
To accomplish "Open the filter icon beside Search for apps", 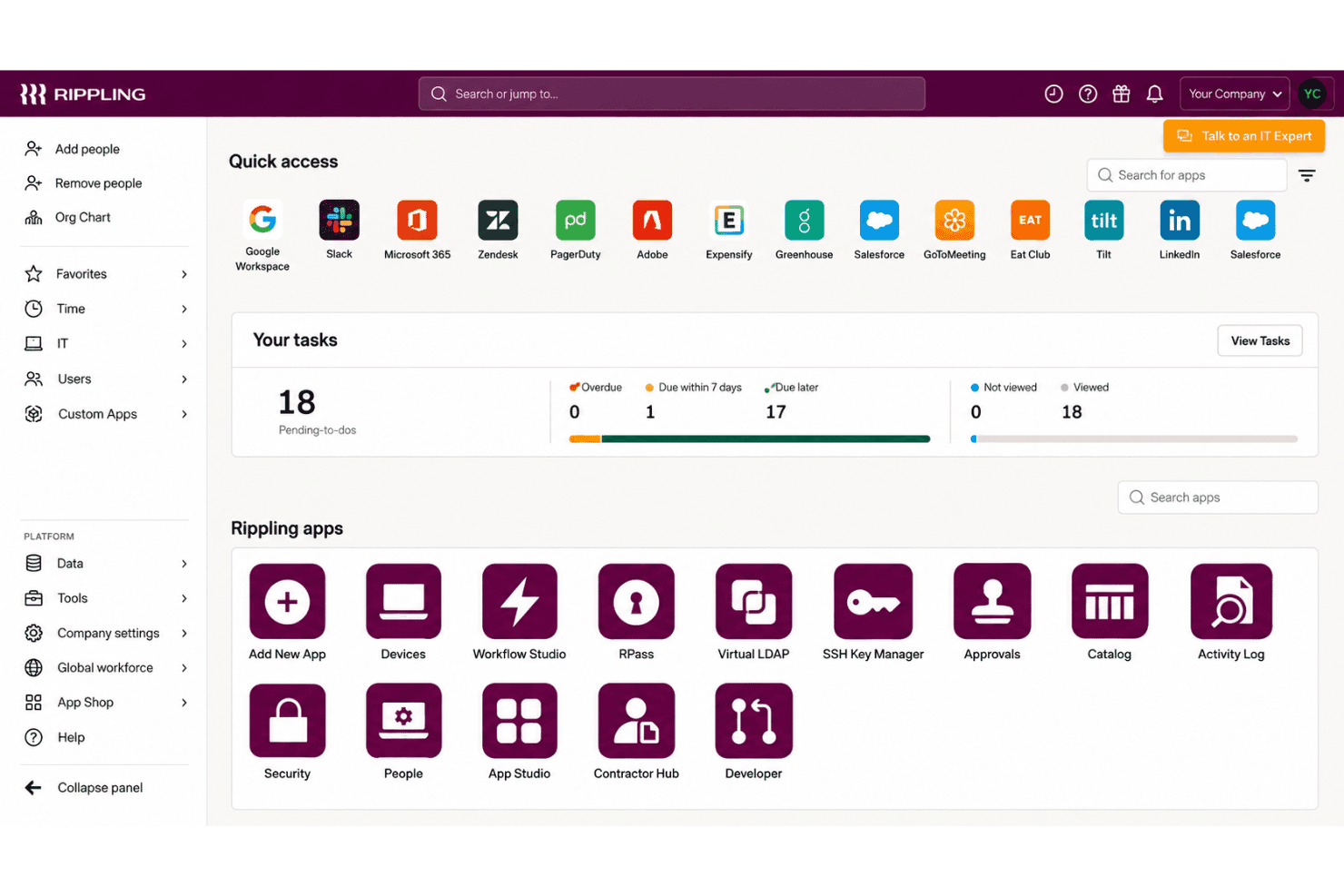I will 1307,175.
